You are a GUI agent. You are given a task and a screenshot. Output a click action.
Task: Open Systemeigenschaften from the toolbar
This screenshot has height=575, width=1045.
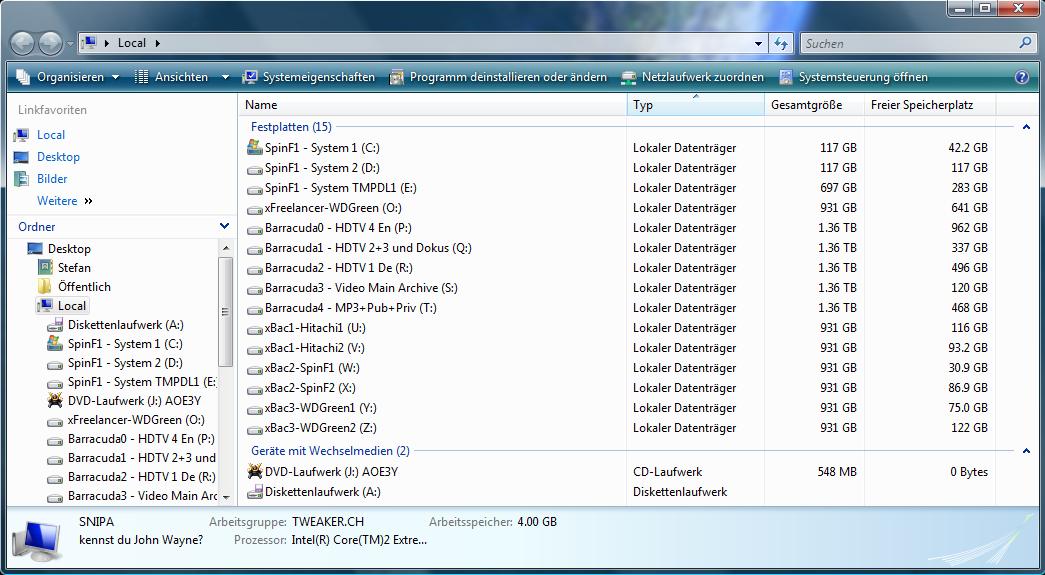pyautogui.click(x=309, y=77)
